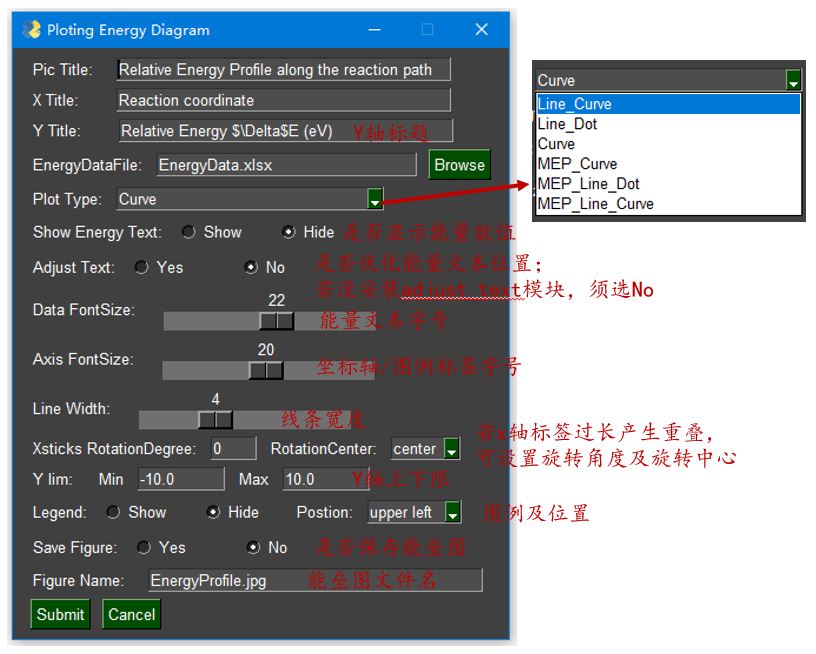Click the Submit button
Image resolution: width=816 pixels, height=654 pixels.
point(60,614)
